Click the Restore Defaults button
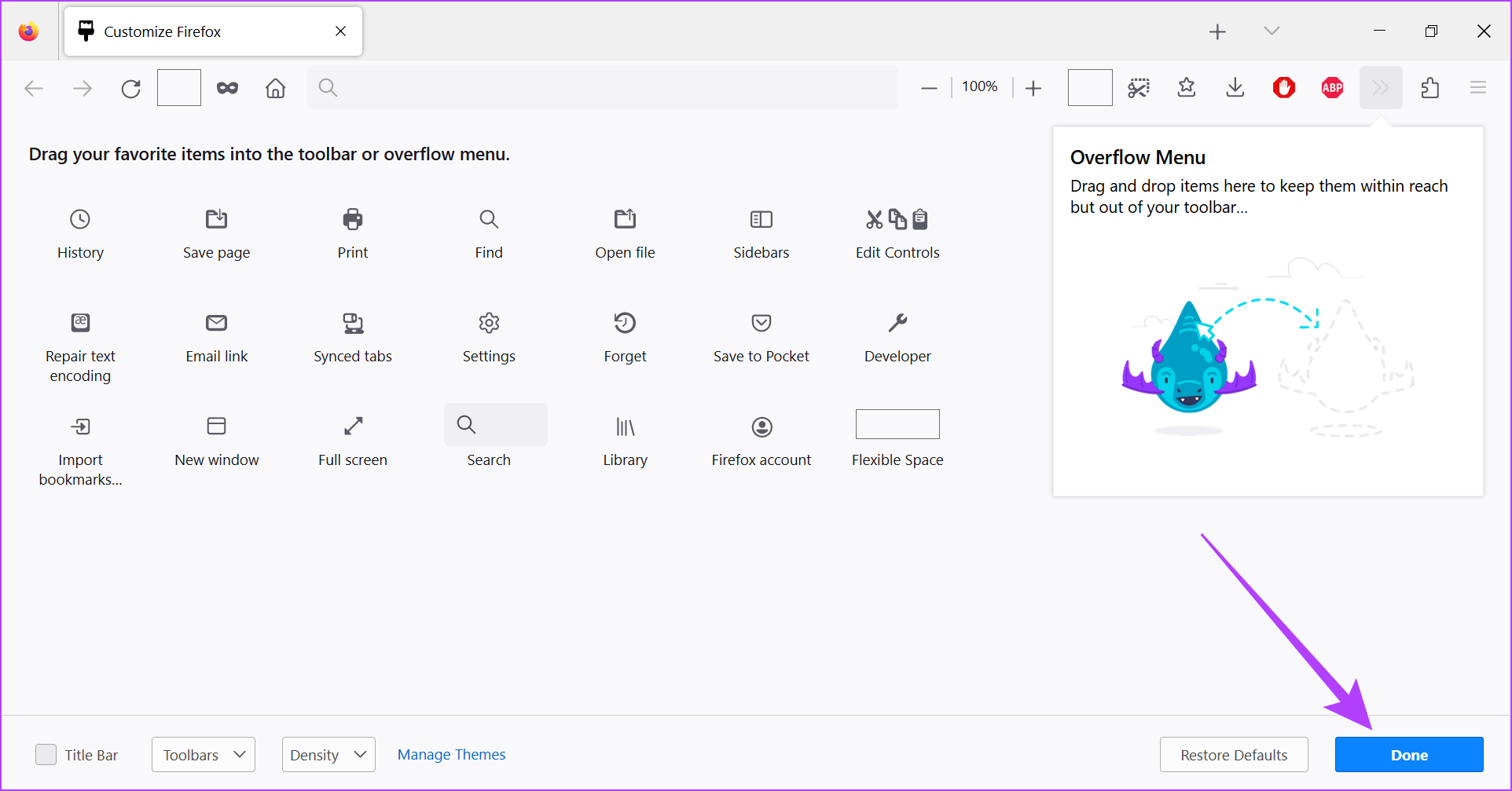Viewport: 1512px width, 791px height. pos(1234,755)
